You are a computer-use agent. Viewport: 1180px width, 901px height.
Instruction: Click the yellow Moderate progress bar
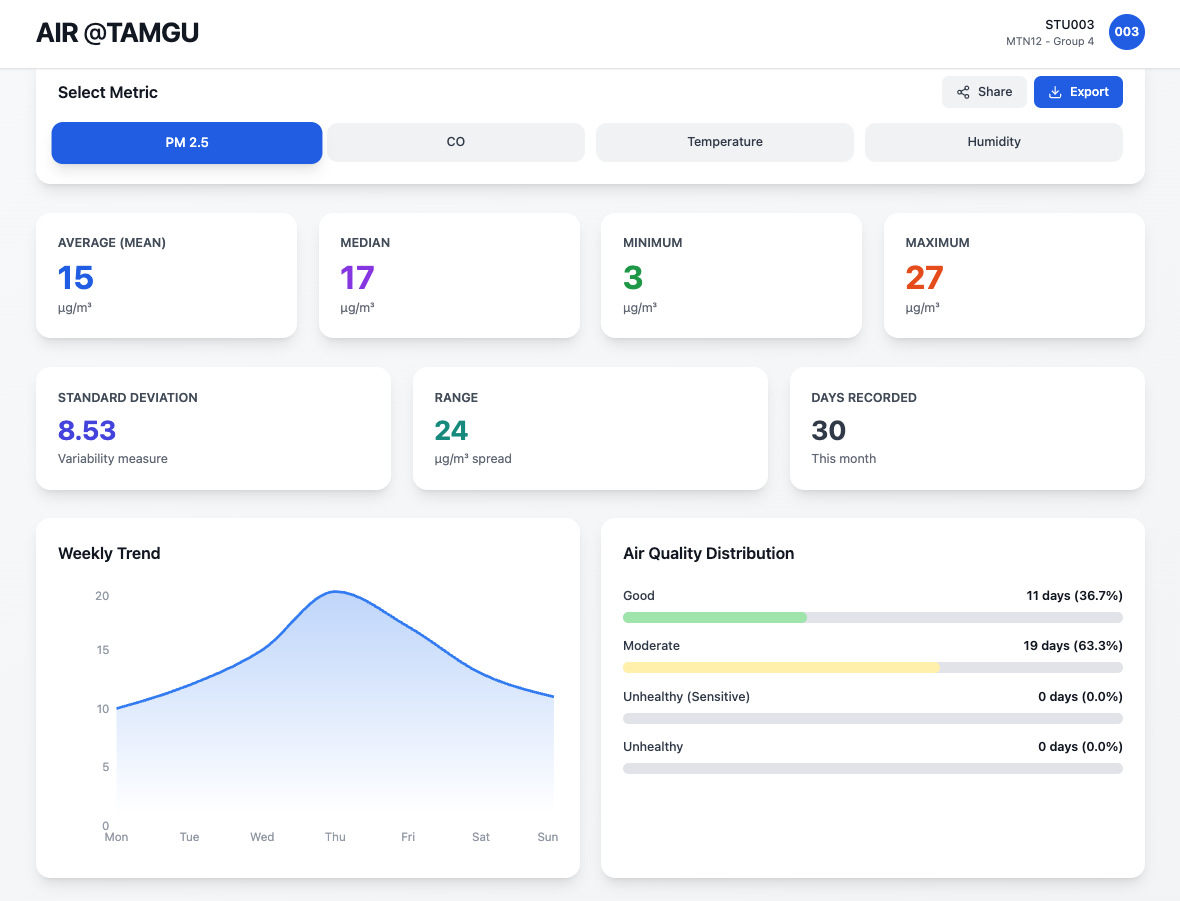tap(781, 667)
